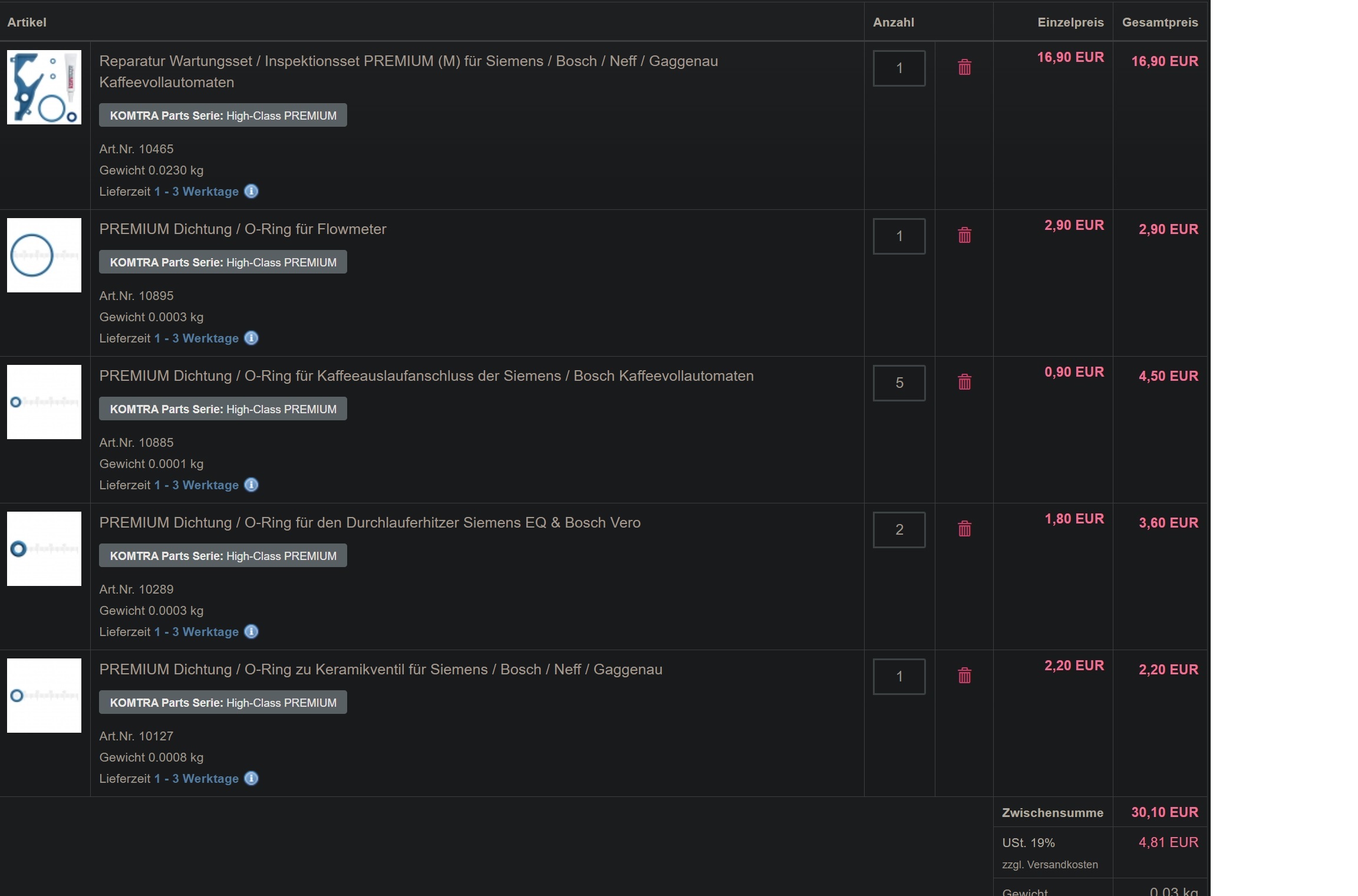Select the Einzelpreis 16,90 EUR cell
The width and height of the screenshot is (1358, 896).
[1070, 57]
